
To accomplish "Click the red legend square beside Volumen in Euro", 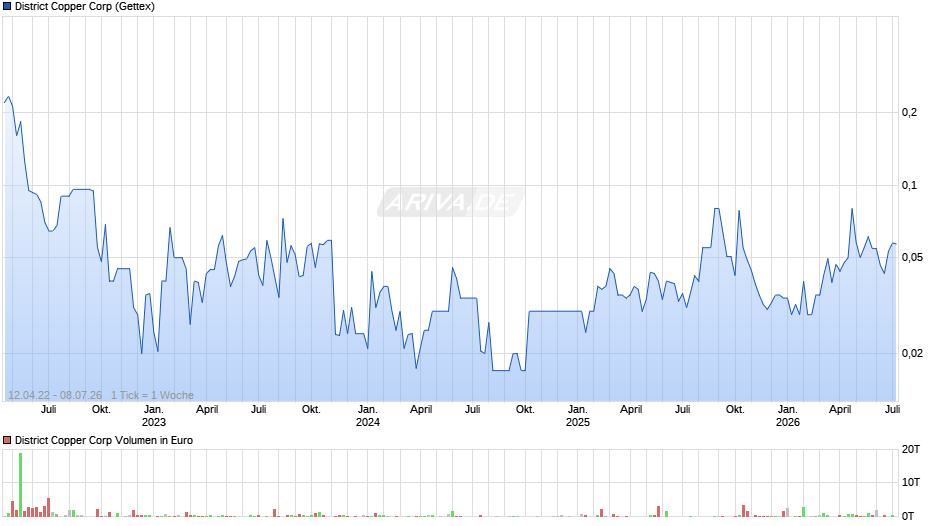I will coord(7,440).
